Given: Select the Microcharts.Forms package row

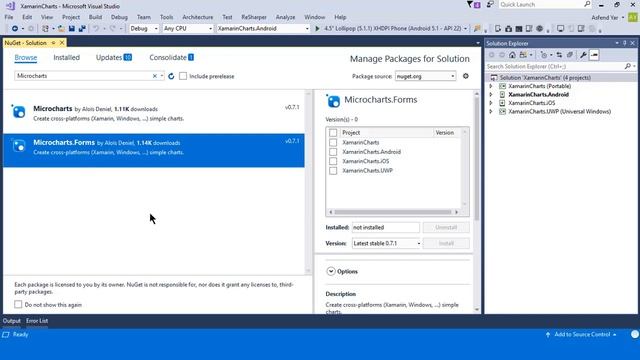Looking at the screenshot, I should pos(154,151).
